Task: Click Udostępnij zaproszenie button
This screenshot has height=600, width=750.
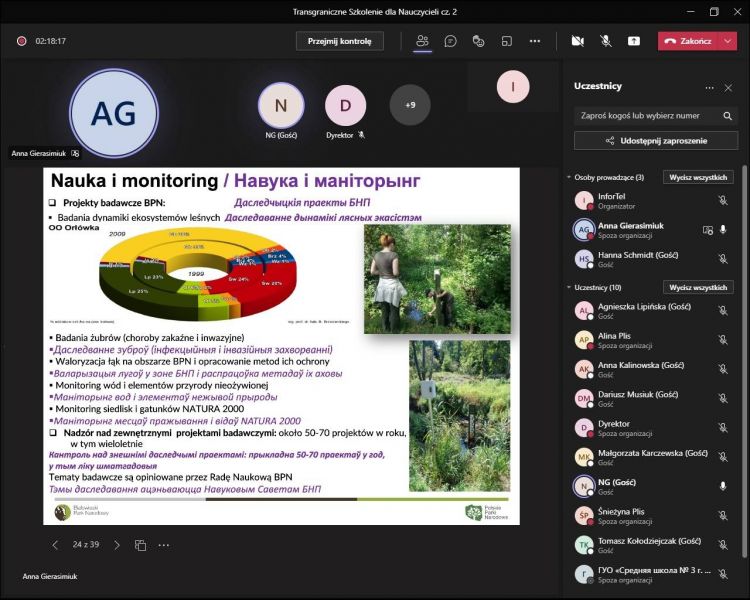Action: click(655, 141)
